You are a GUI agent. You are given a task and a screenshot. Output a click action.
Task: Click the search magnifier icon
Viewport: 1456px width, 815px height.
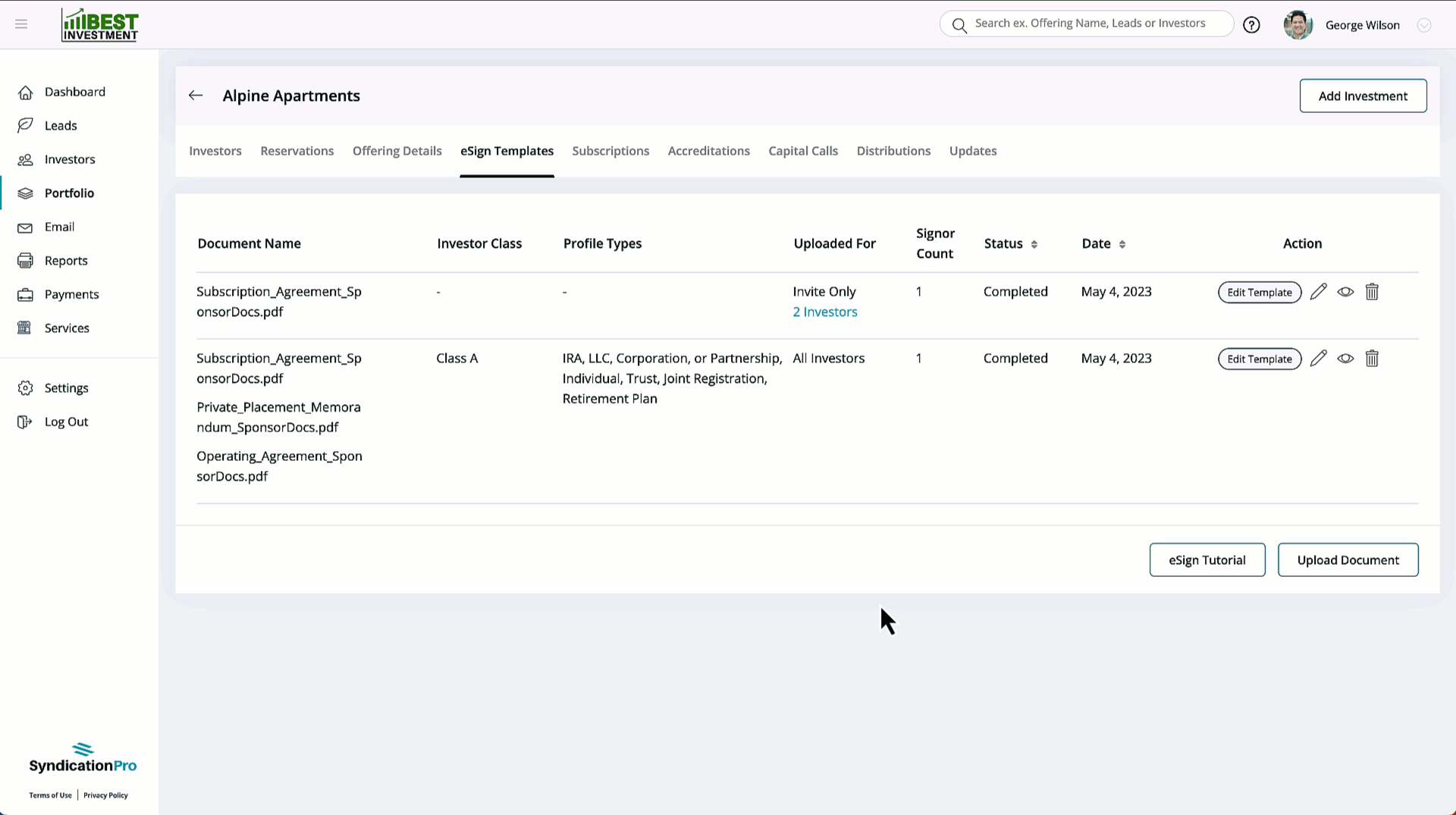click(x=959, y=25)
